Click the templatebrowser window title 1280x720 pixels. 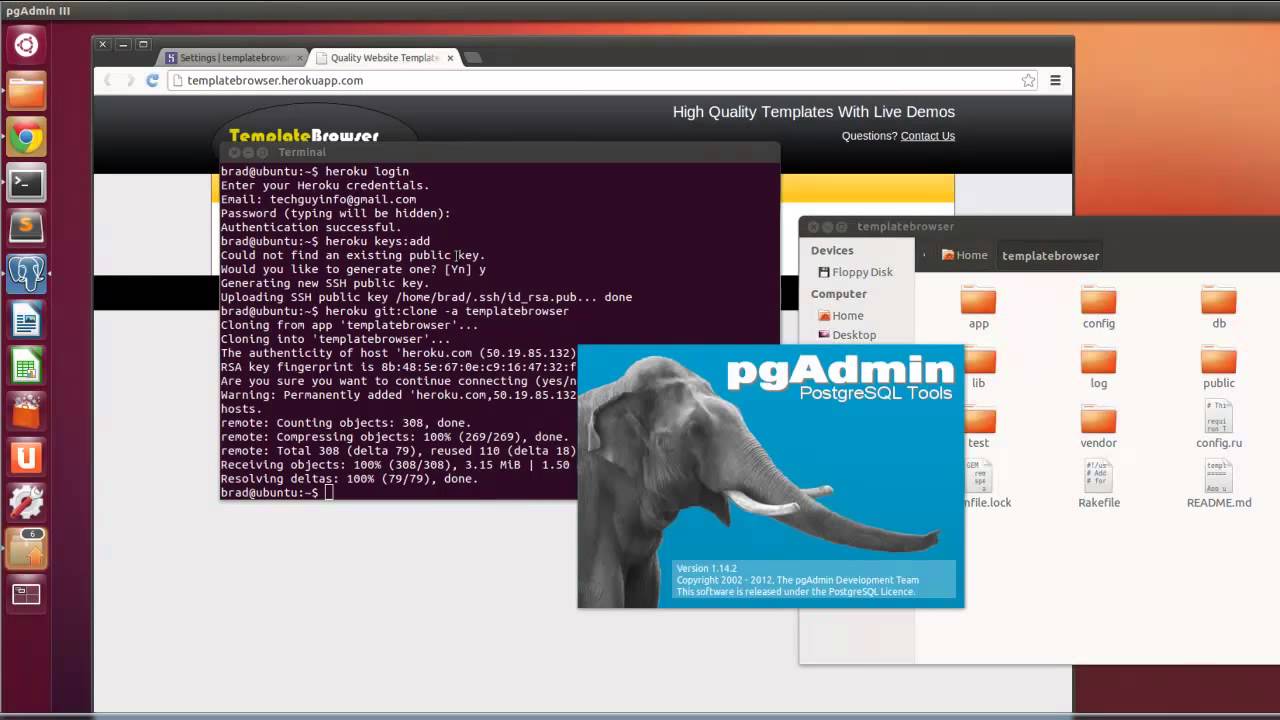905,227
